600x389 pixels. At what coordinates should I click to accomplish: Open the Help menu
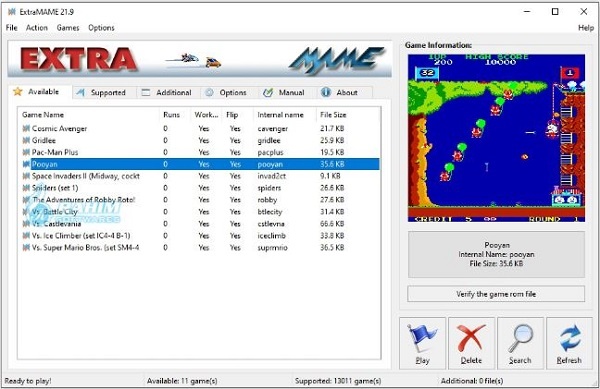pyautogui.click(x=586, y=28)
